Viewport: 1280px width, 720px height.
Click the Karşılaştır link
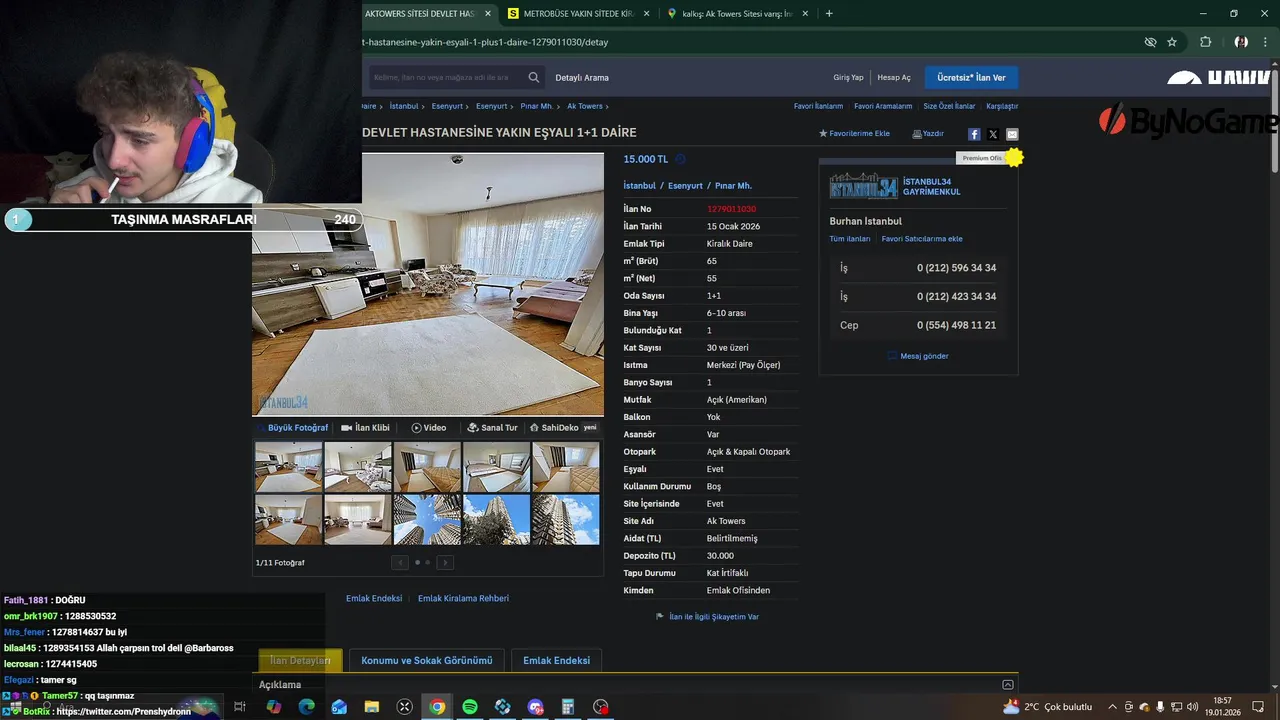click(x=1002, y=106)
